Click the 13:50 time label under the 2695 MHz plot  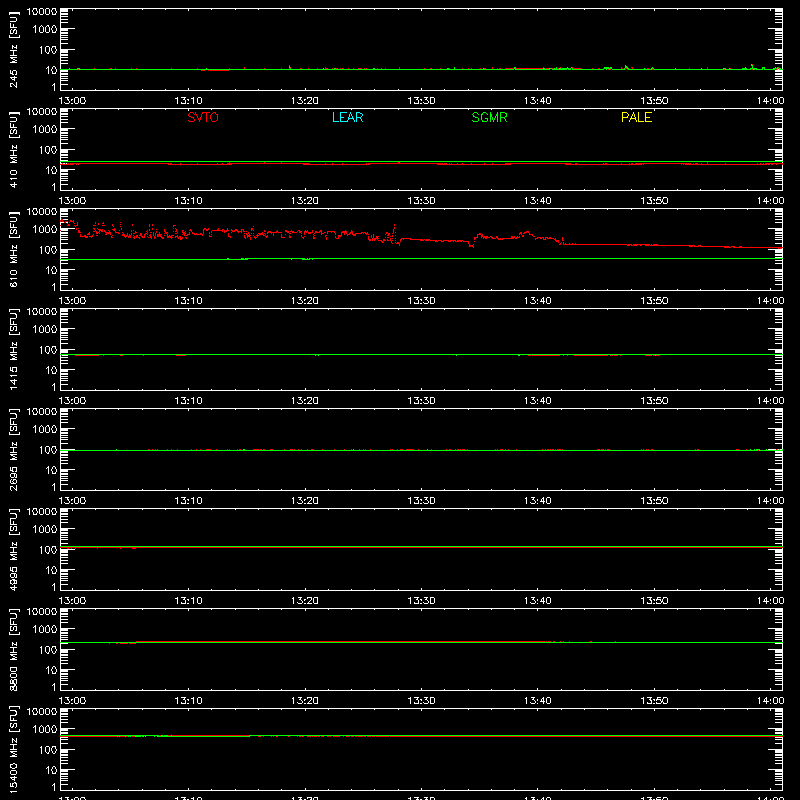tap(654, 501)
